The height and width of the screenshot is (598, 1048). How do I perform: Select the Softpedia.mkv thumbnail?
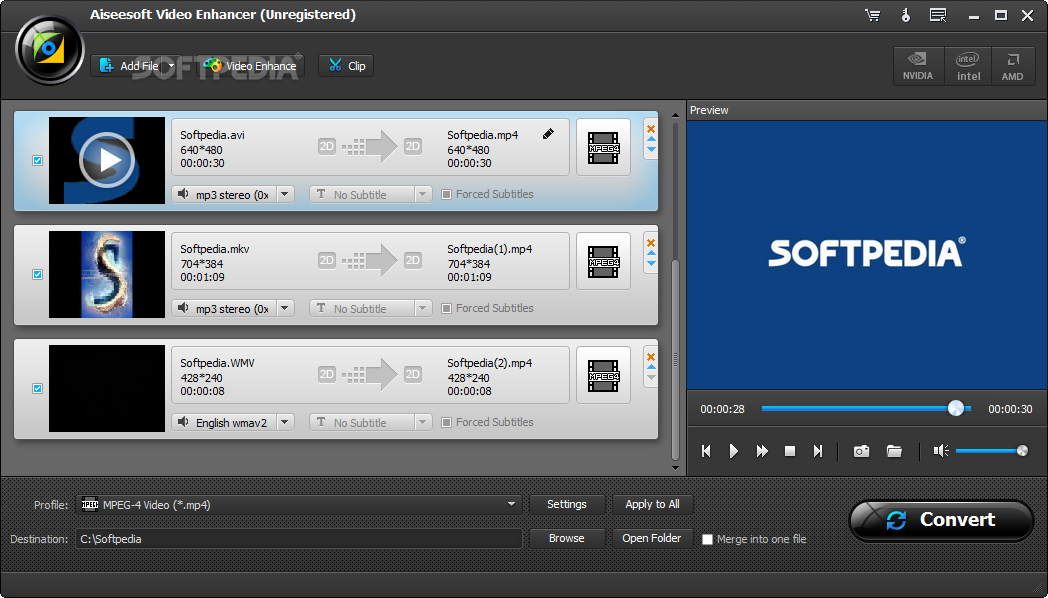point(107,275)
